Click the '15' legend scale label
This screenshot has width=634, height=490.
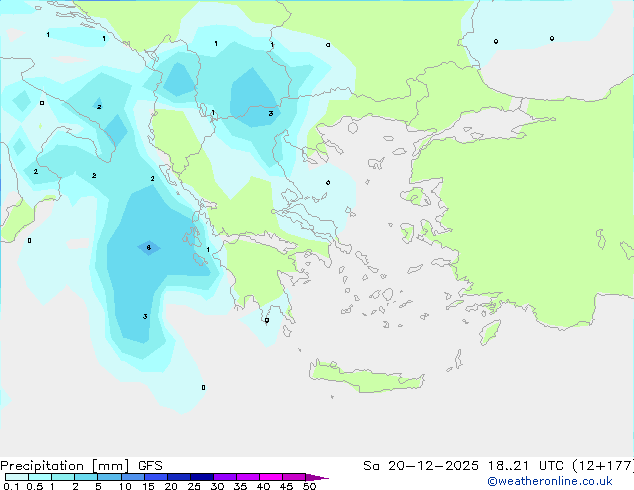tap(148, 486)
